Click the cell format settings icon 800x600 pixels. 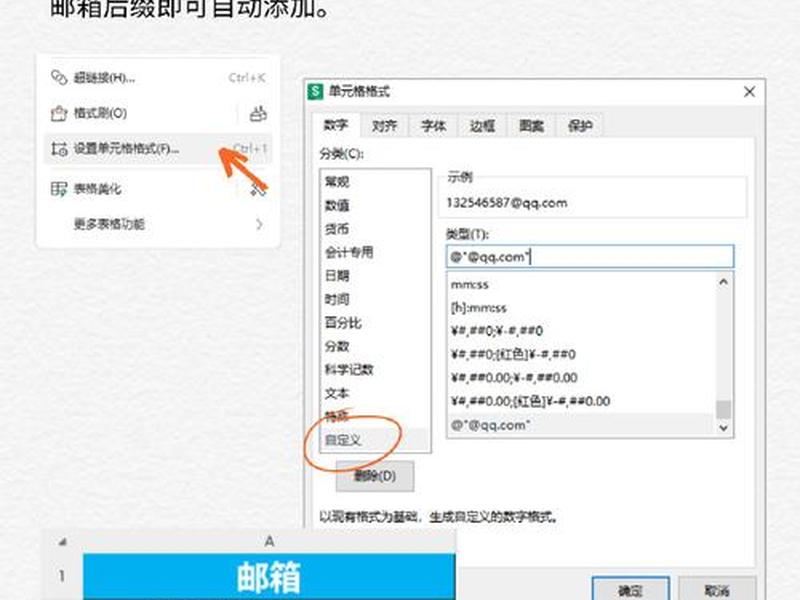(59, 149)
